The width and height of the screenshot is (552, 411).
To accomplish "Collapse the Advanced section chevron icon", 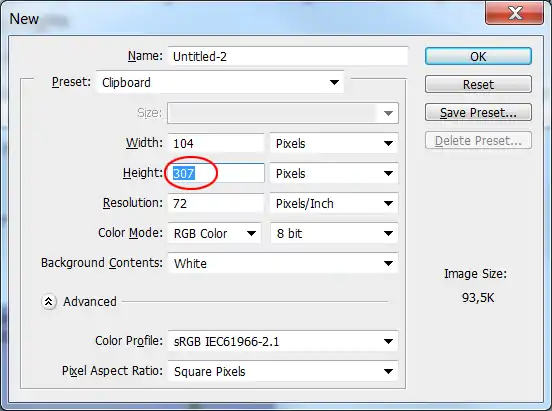I will tap(49, 301).
